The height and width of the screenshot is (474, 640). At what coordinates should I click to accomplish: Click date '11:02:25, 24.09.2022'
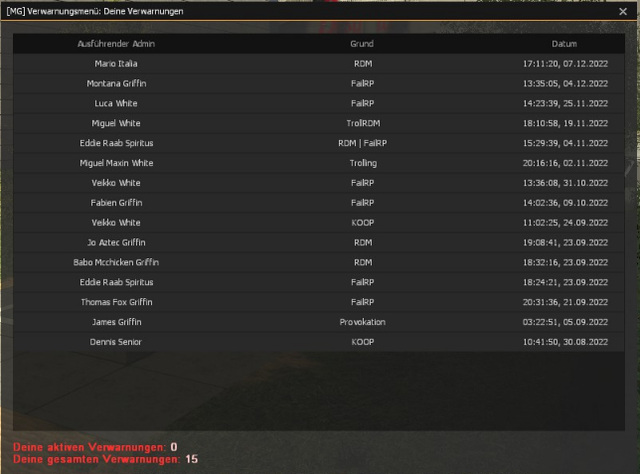click(565, 223)
